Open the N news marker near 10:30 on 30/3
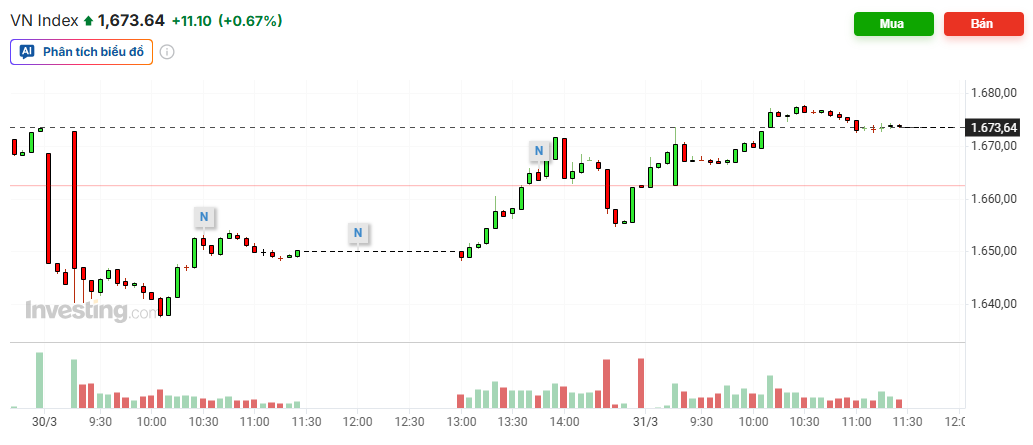1033x445 pixels. 204,216
